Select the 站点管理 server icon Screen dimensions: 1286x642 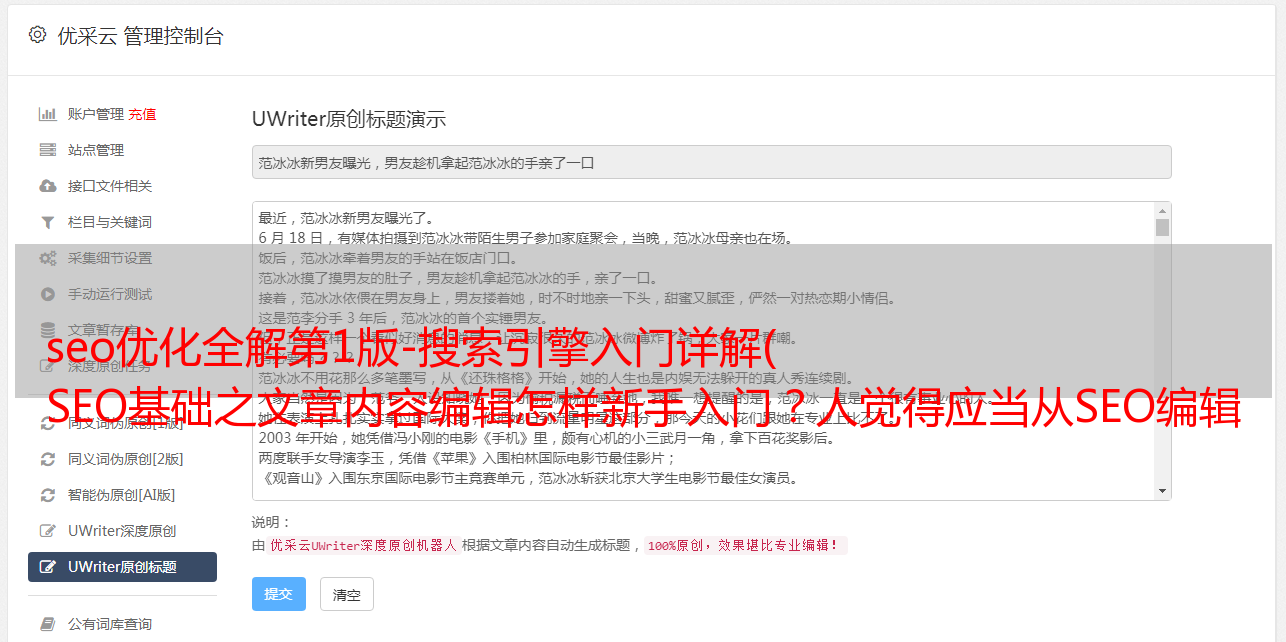[x=47, y=150]
